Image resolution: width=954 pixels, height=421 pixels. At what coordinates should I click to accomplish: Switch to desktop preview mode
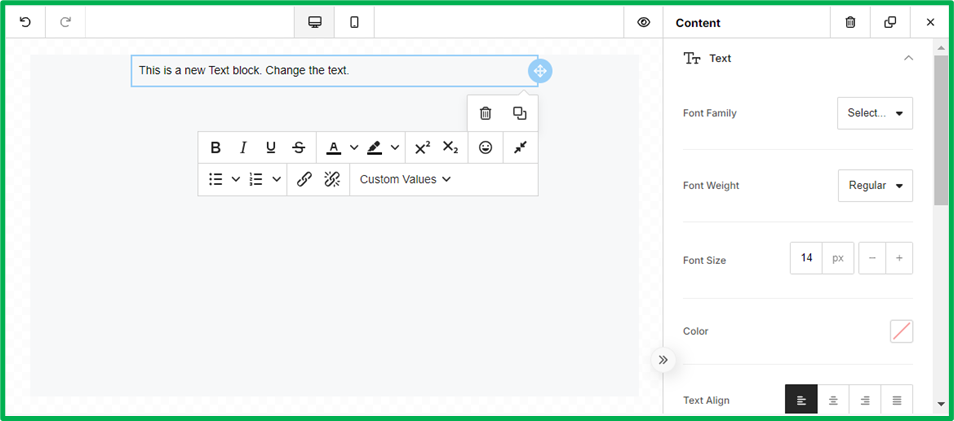[x=315, y=23]
